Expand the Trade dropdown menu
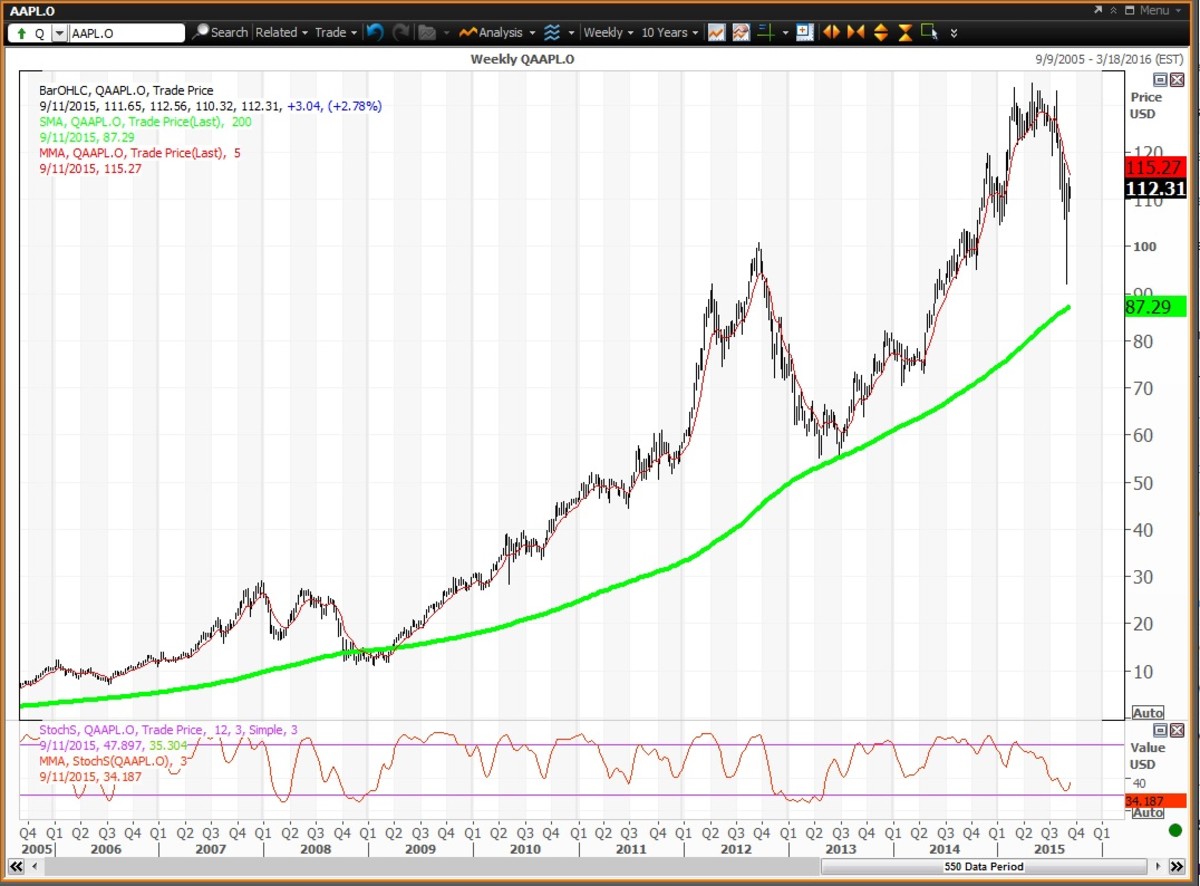The image size is (1200, 886). (x=335, y=32)
